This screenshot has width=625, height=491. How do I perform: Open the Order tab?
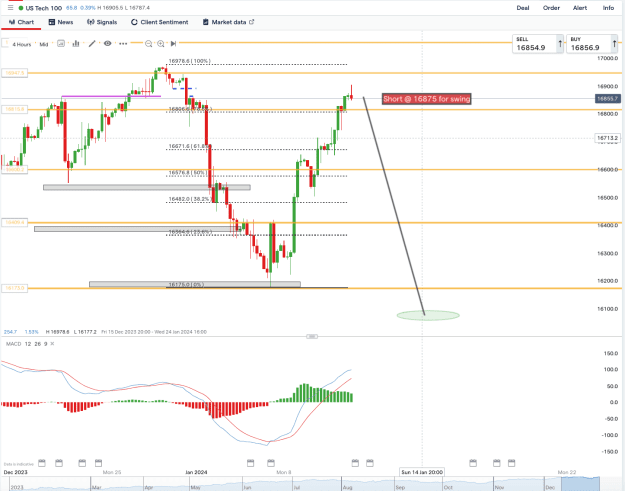coord(551,8)
